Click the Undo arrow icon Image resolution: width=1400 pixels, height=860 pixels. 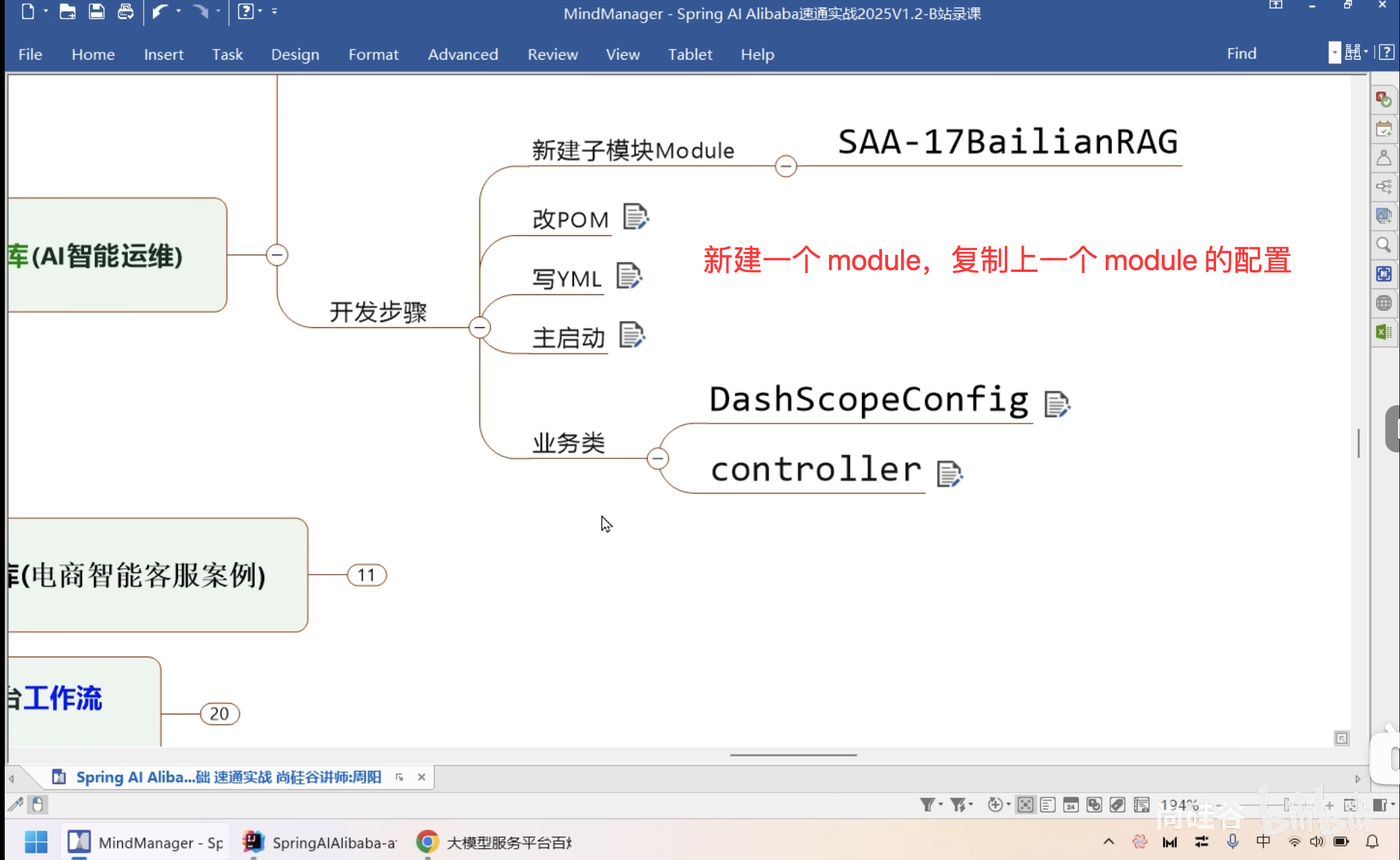pyautogui.click(x=159, y=12)
